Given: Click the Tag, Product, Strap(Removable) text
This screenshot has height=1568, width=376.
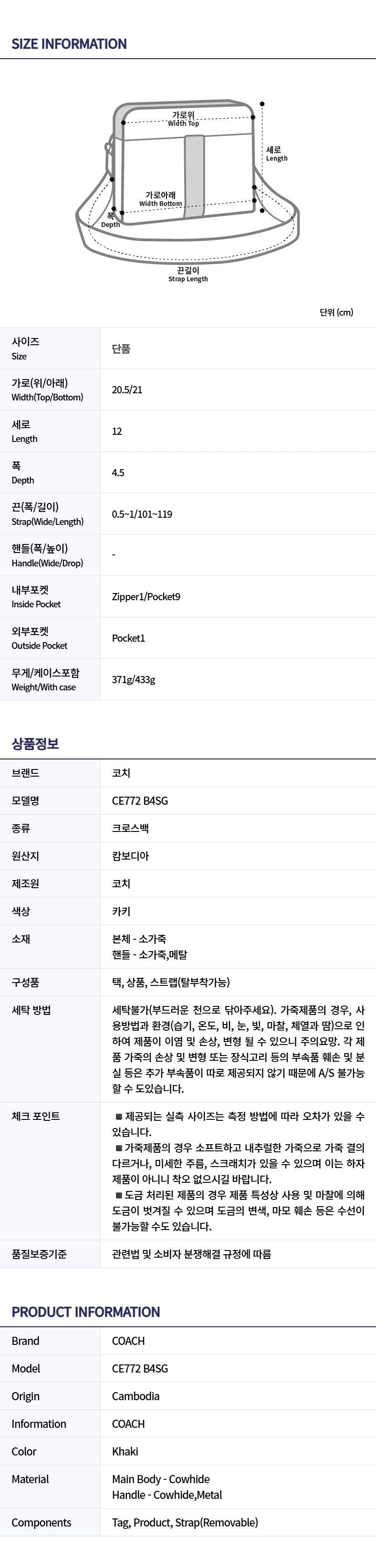Looking at the screenshot, I should pos(185,1522).
